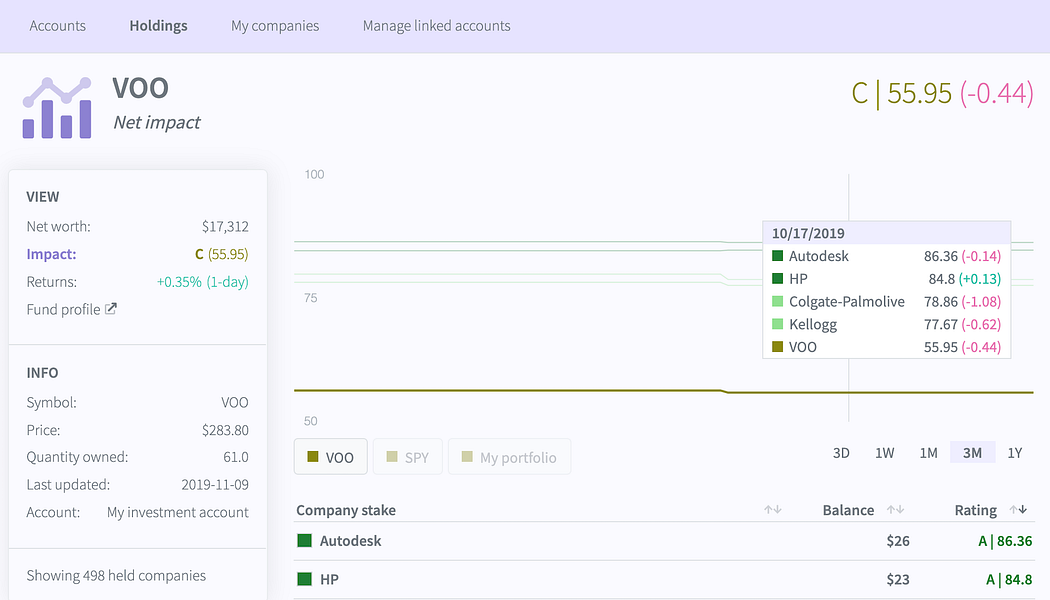Click the header score C | 55.95

pos(901,93)
